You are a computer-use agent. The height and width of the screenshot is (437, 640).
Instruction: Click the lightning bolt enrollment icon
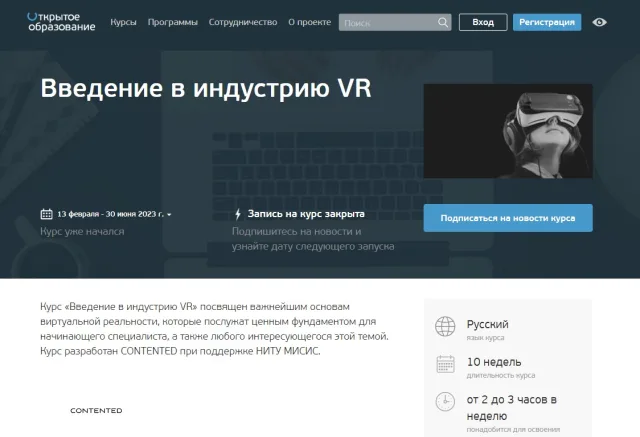click(x=238, y=214)
